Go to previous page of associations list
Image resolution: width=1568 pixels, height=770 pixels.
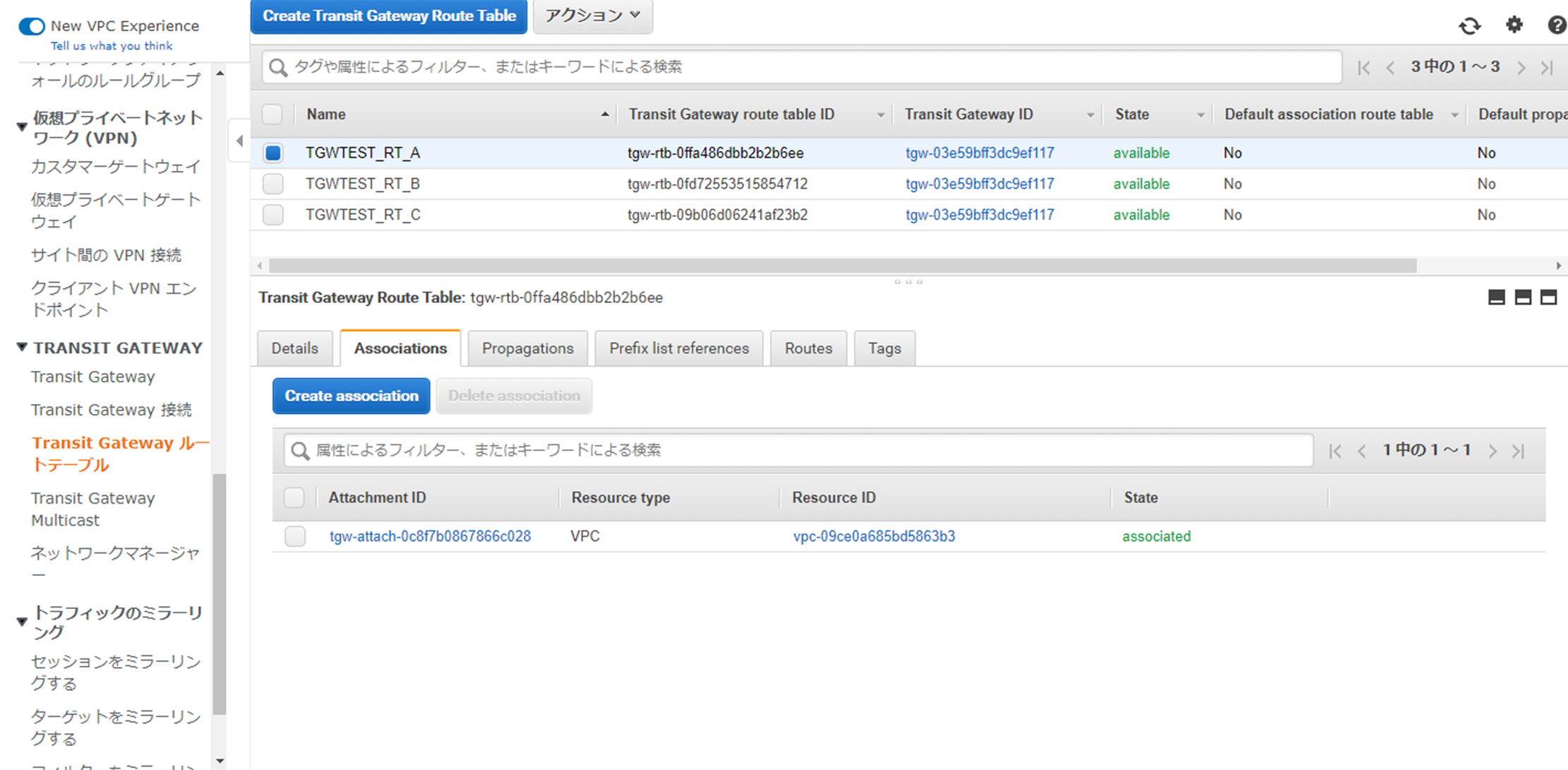(x=1361, y=451)
